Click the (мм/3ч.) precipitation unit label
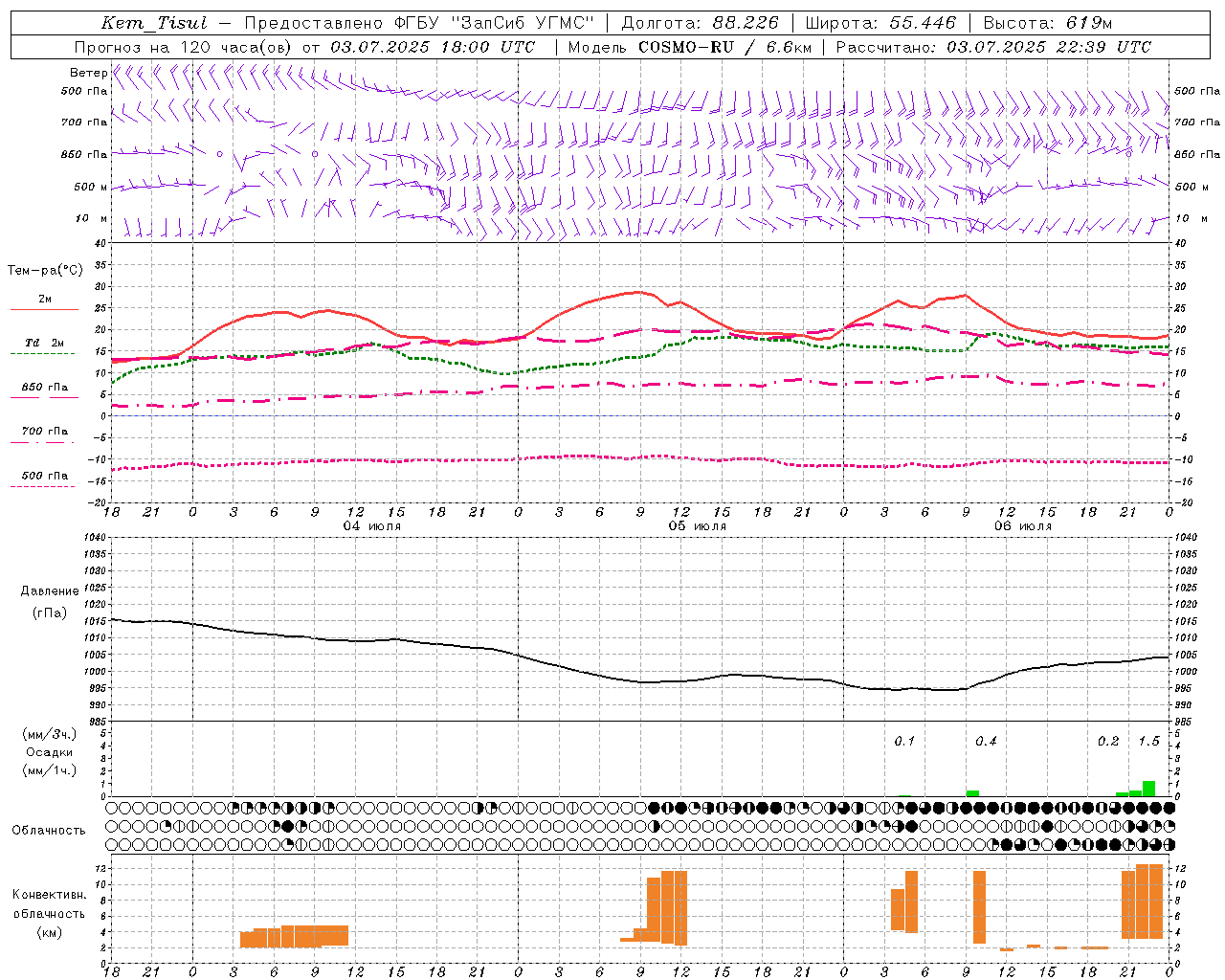The image size is (1225, 980). 50,734
